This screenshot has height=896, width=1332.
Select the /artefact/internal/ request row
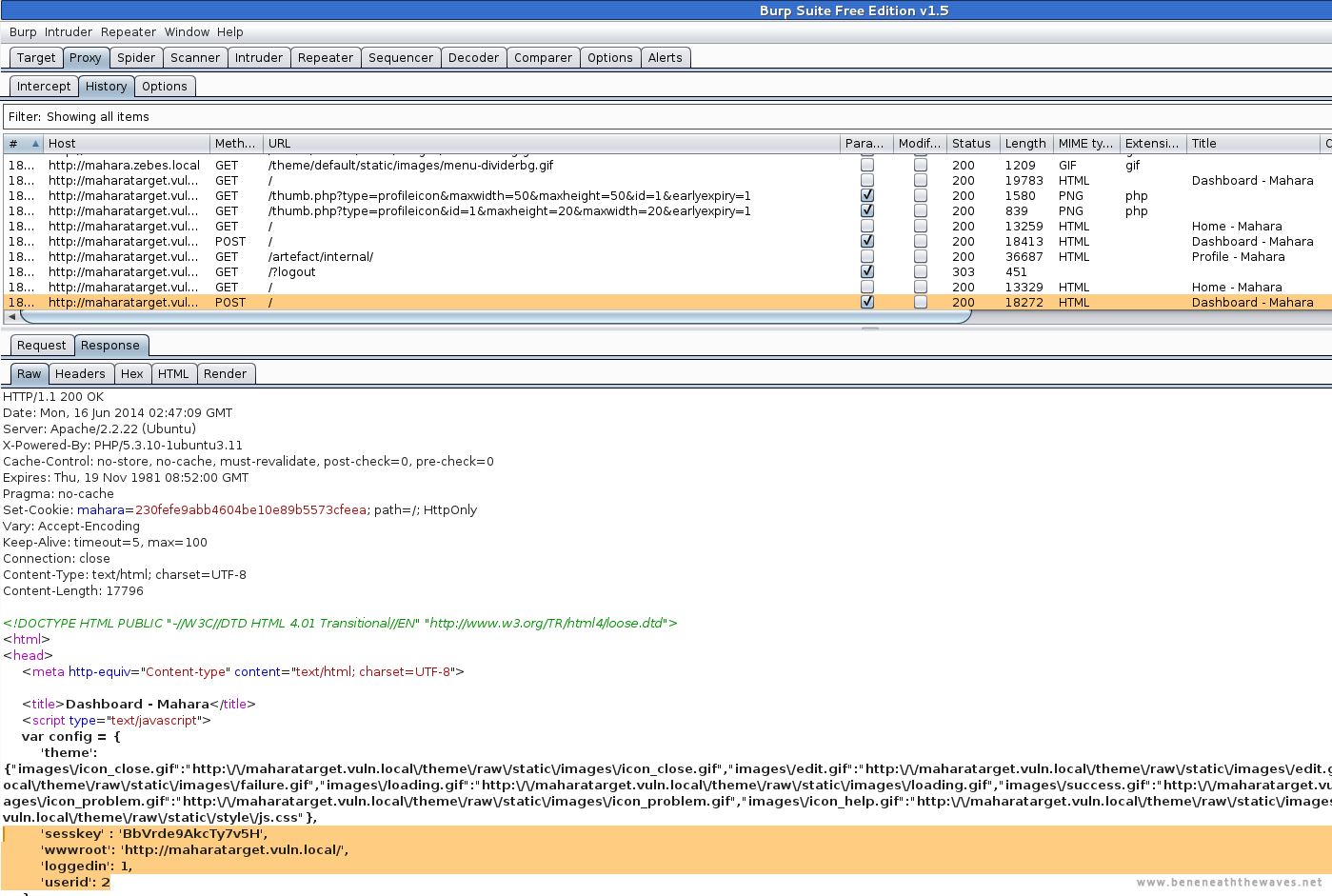(666, 256)
